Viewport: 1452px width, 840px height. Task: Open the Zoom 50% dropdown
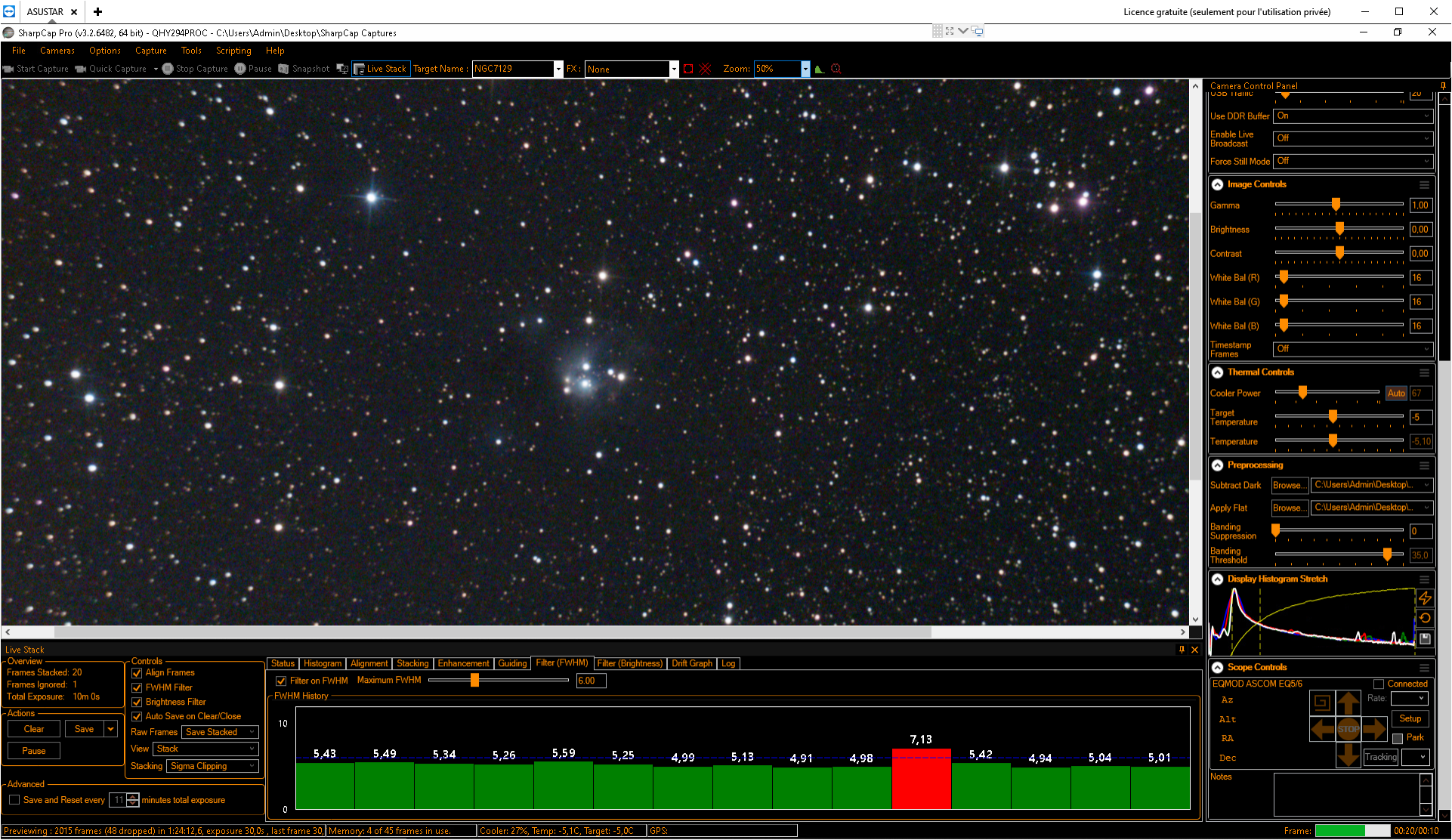805,69
